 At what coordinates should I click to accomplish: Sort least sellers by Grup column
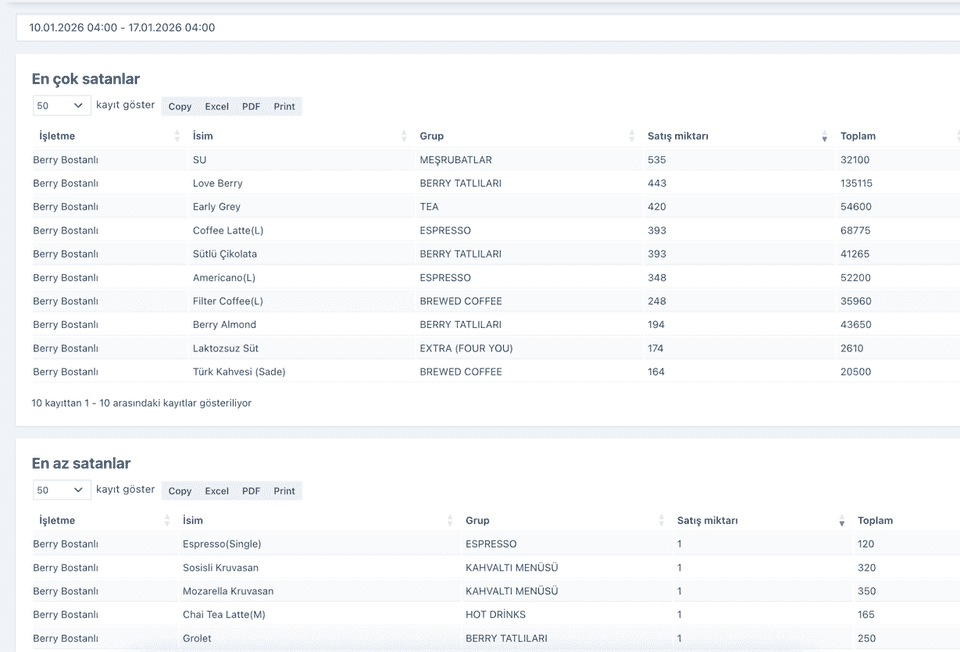[565, 520]
